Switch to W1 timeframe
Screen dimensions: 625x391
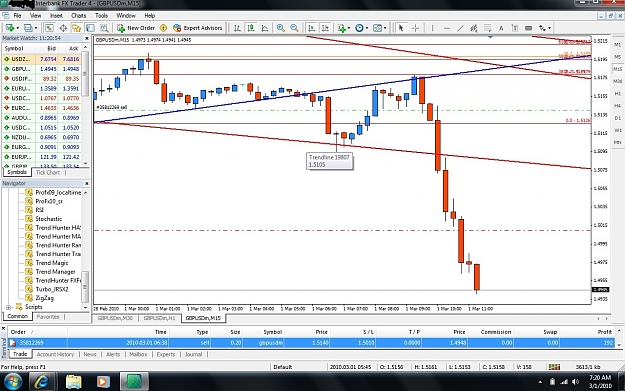coord(617,130)
